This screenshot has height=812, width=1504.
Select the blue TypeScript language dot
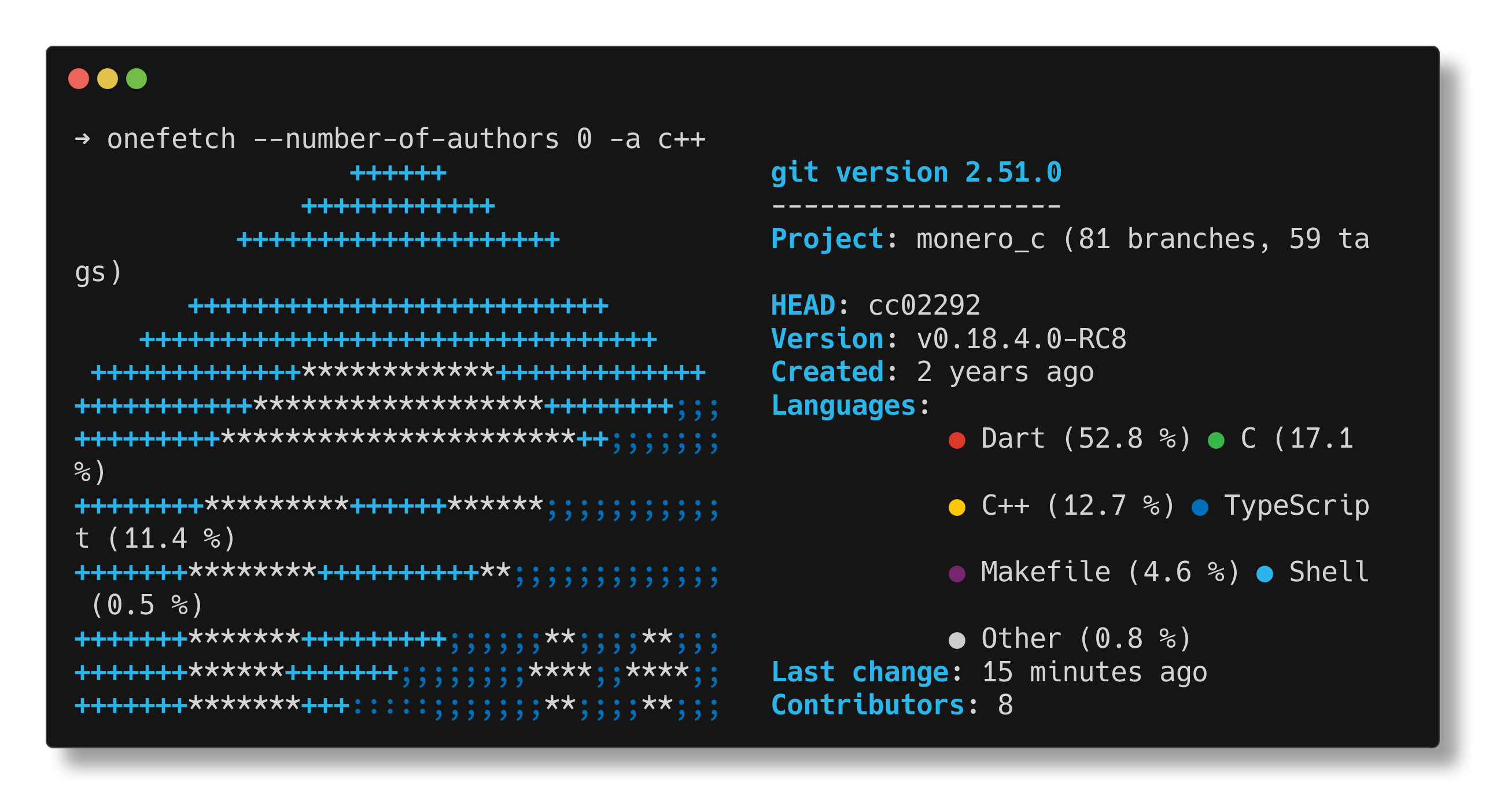point(1201,508)
